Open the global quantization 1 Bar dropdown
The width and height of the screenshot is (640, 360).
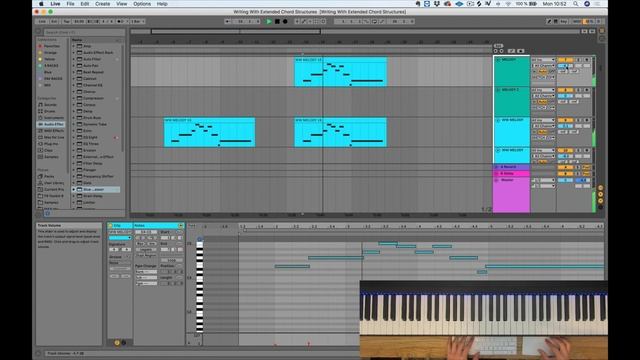point(138,21)
